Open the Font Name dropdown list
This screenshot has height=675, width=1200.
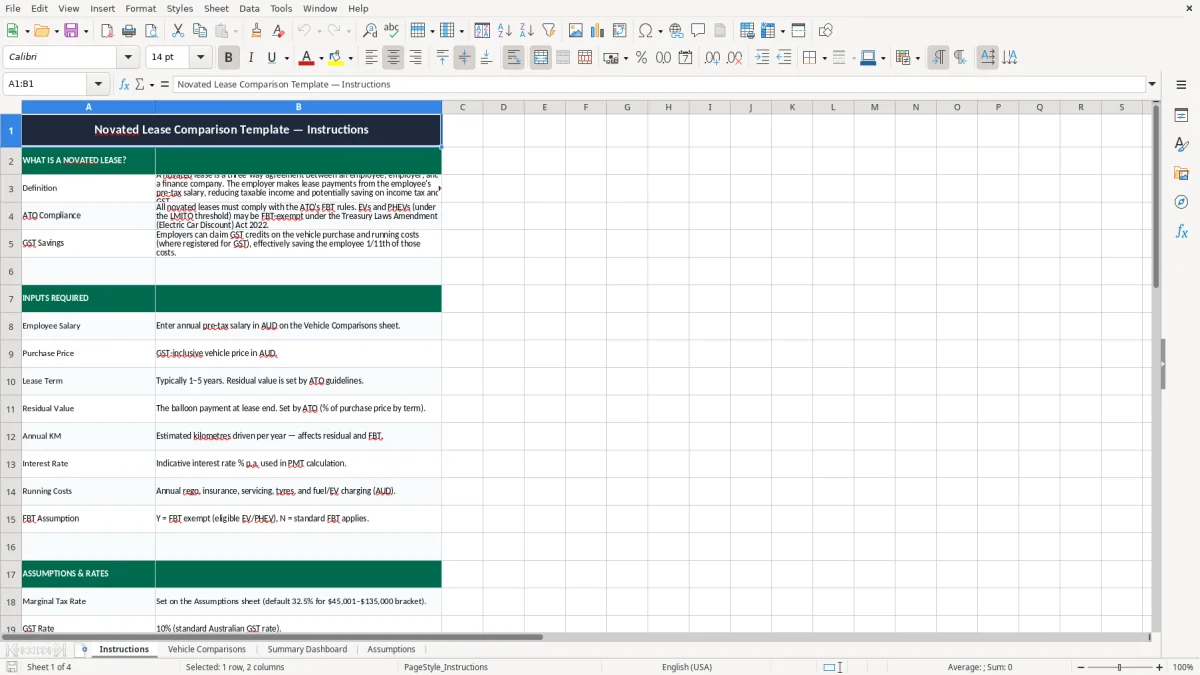128,58
